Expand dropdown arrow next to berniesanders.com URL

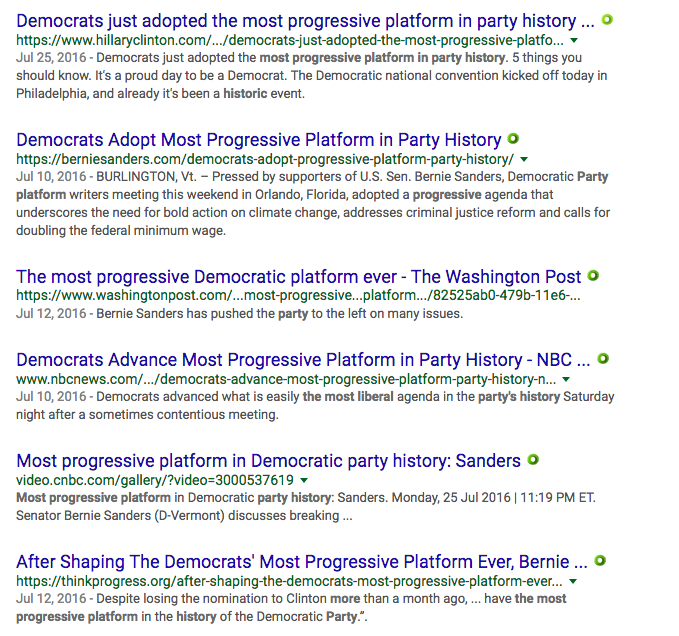coord(524,160)
